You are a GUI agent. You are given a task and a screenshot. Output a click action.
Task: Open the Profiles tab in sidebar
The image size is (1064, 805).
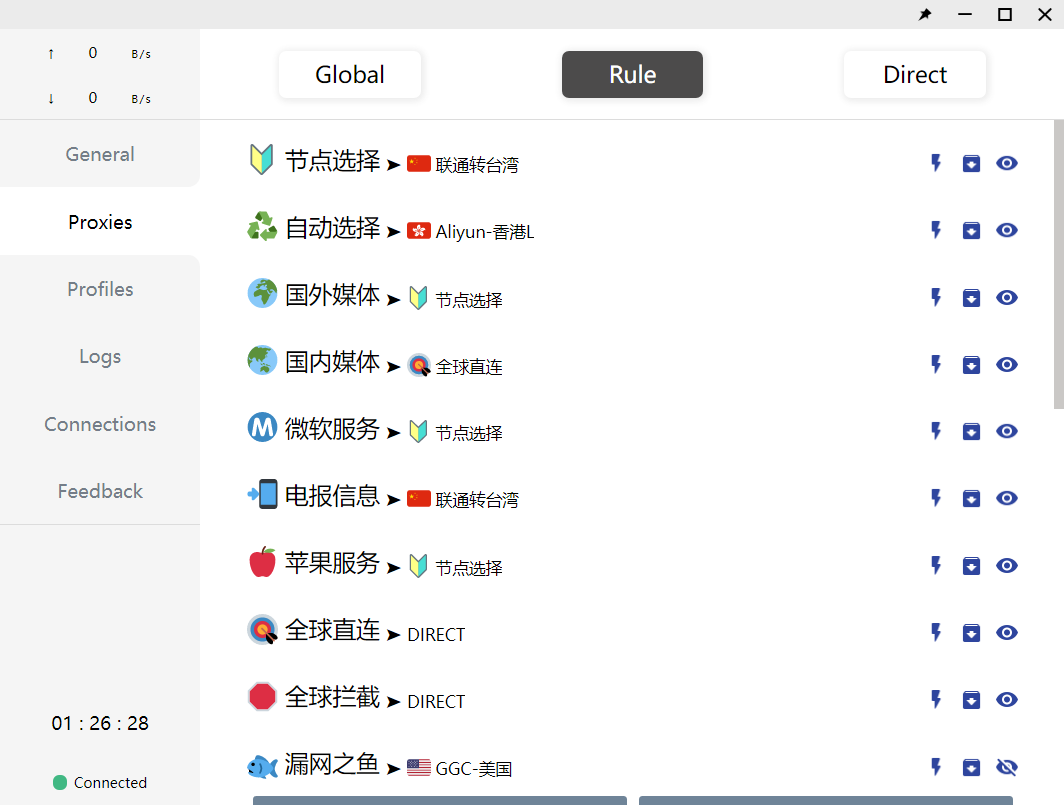click(x=100, y=289)
